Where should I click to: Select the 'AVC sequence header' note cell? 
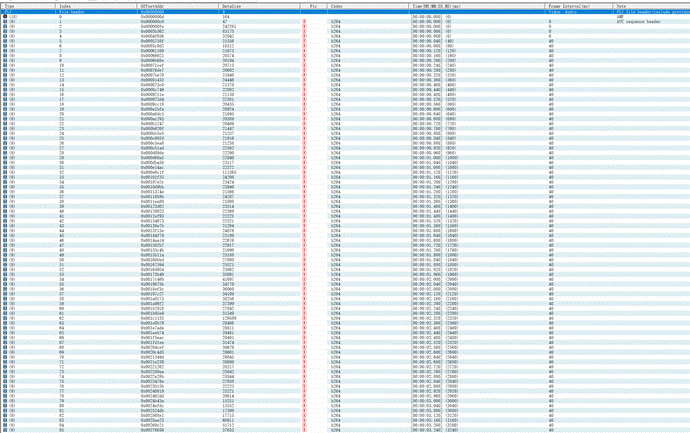tap(639, 22)
